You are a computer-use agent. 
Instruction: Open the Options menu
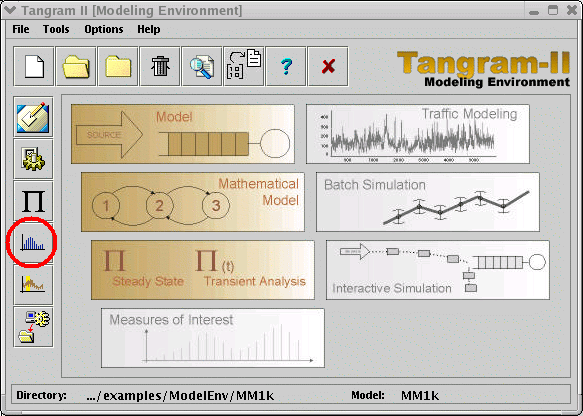[x=104, y=29]
